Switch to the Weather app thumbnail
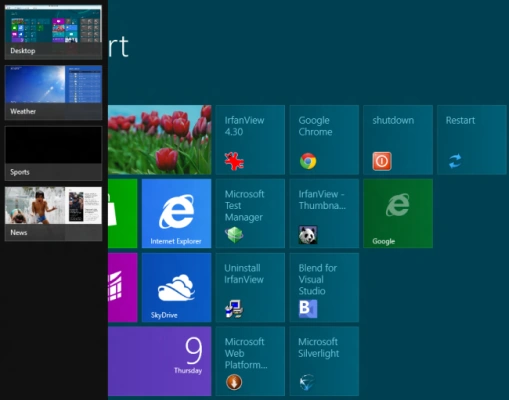 coord(53,92)
